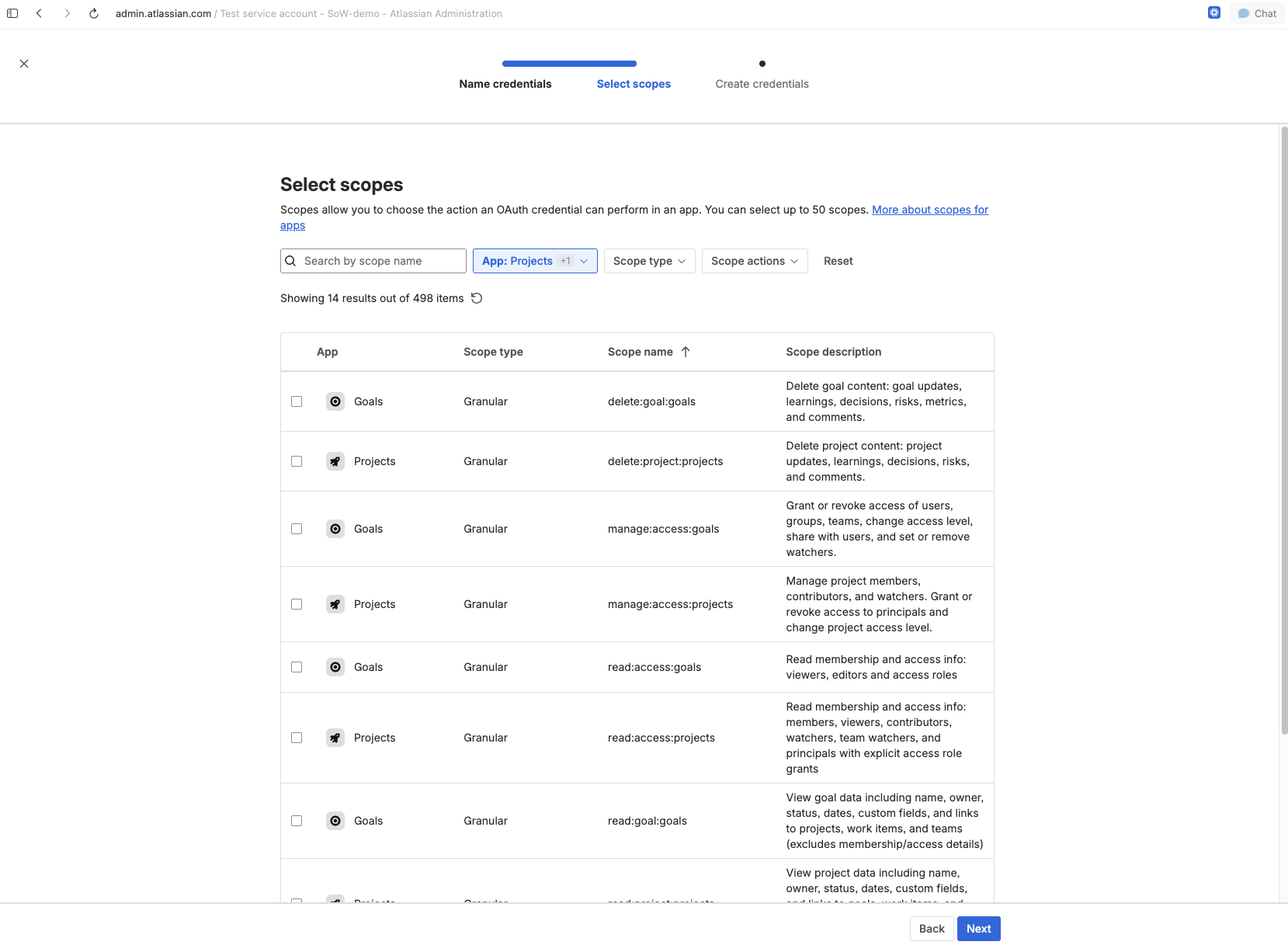This screenshot has height=952, width=1288.
Task: Check the delete:project:projects scope checkbox
Action: coord(297,461)
